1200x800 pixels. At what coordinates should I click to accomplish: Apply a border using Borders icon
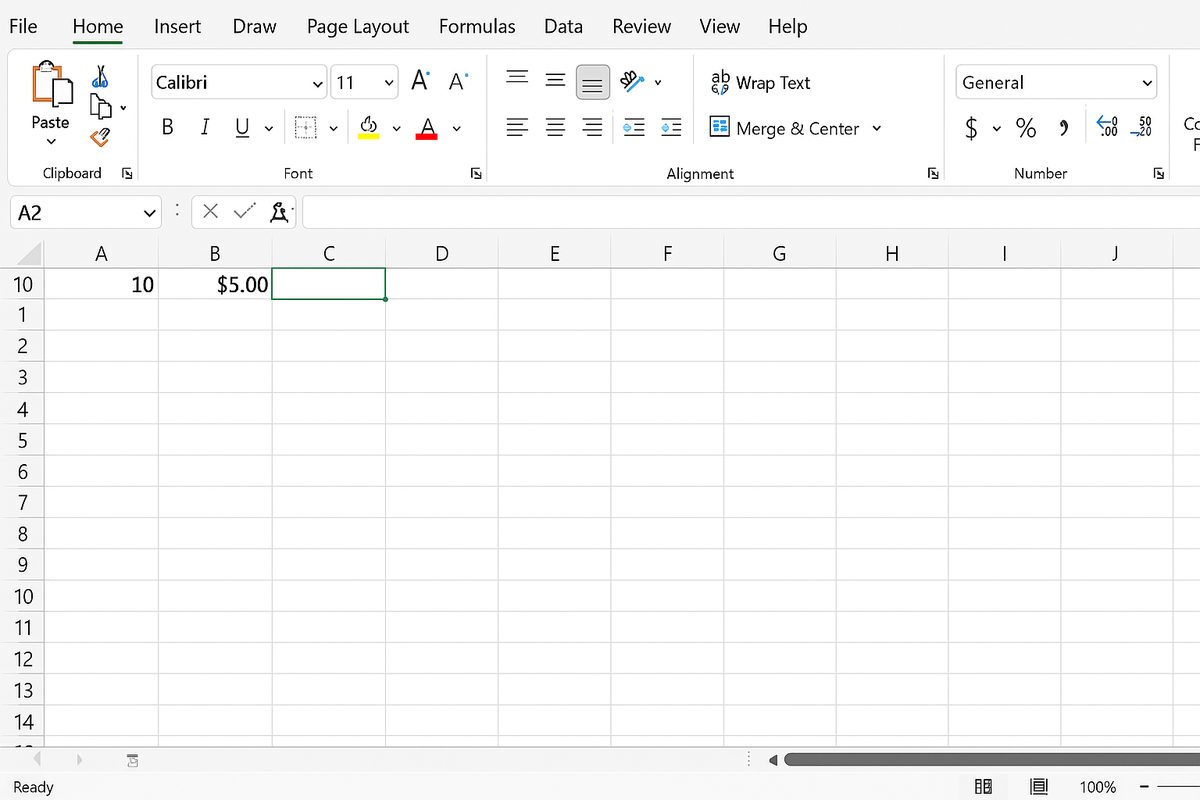(x=306, y=128)
